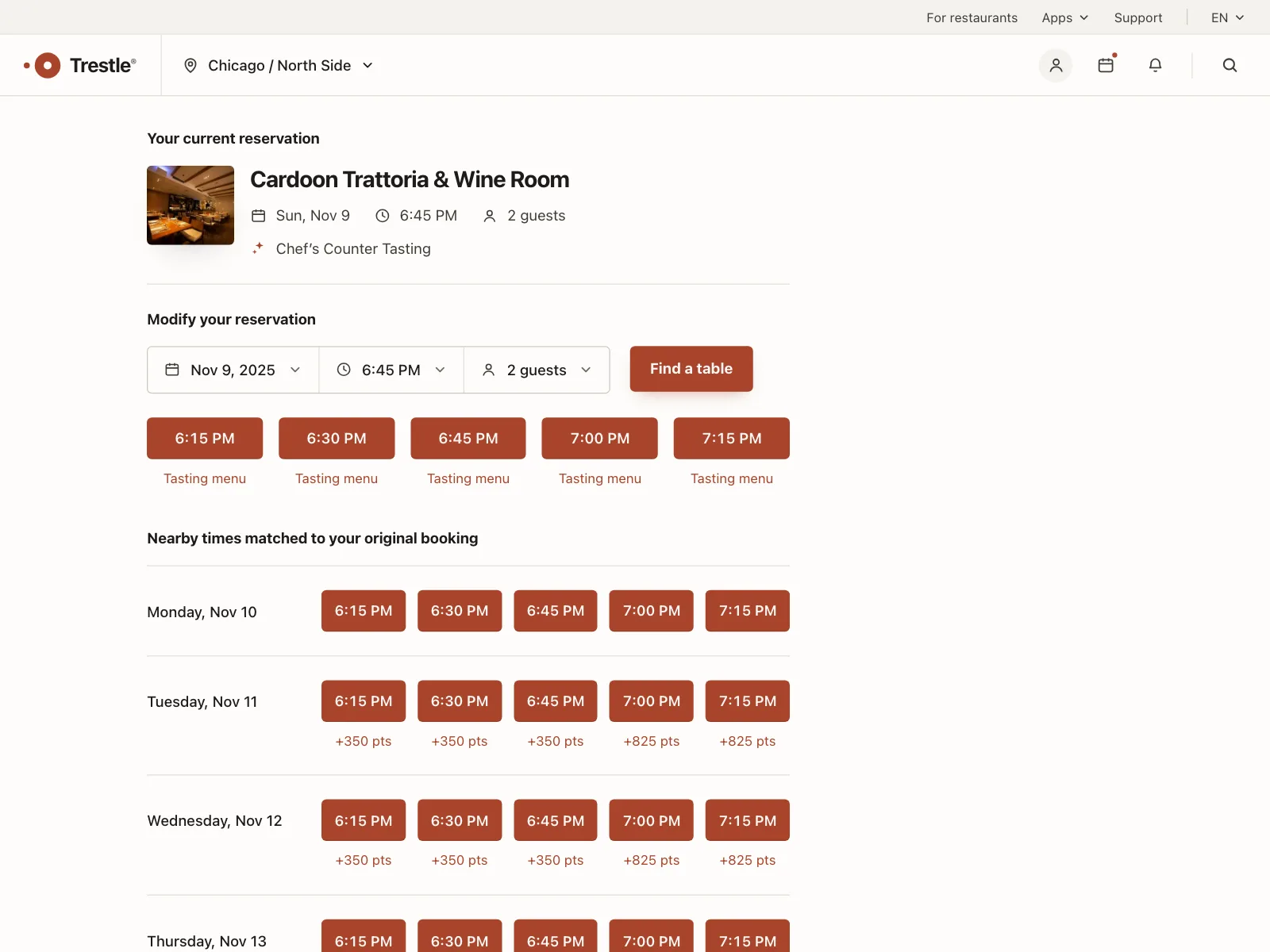Screen dimensions: 1270x952
Task: Select the 6:30 PM Tasting menu slot
Action: 337,438
